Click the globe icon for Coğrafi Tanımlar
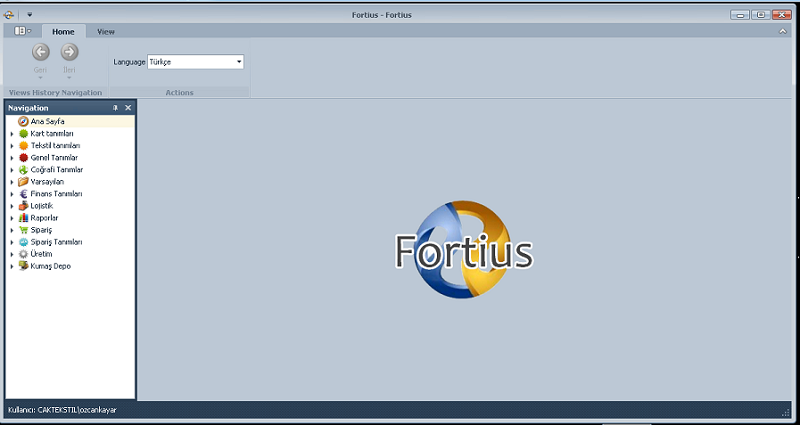Viewport: 800px width, 425px height. click(x=23, y=170)
